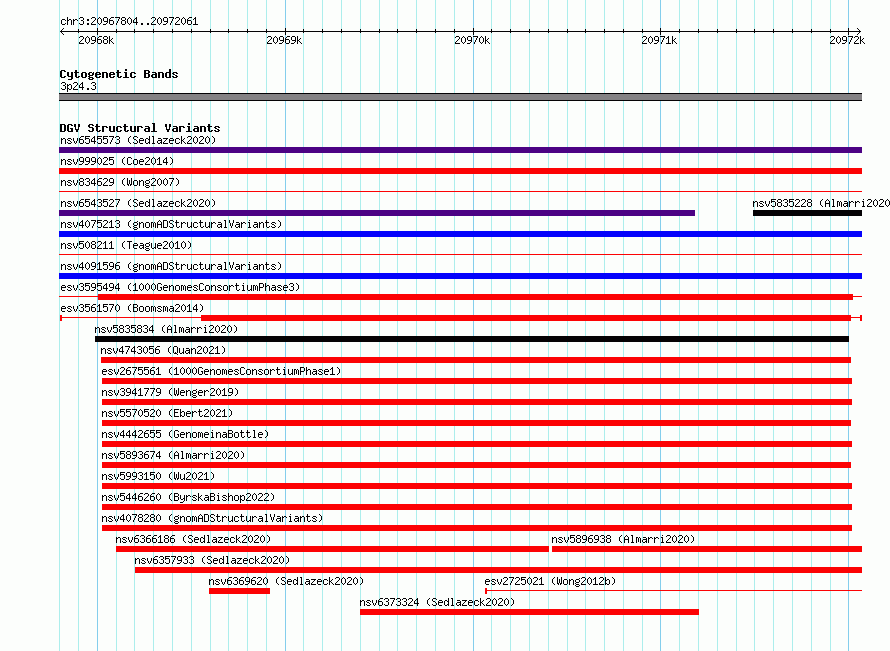
Task: Select the red esv2675561 variant bar
Action: pos(477,381)
